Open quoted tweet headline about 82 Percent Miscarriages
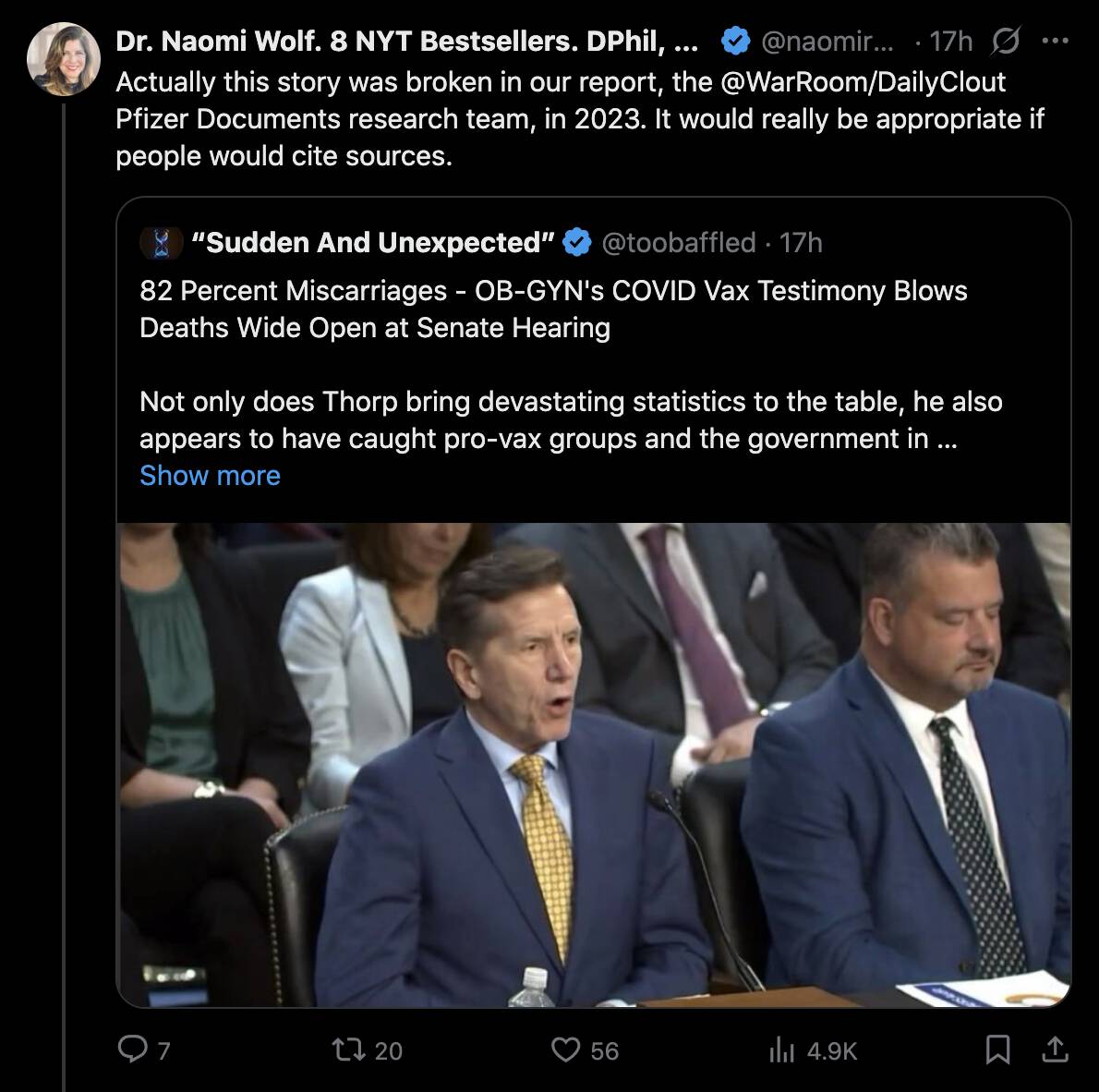Screen dimensions: 1099x1092 [553, 309]
